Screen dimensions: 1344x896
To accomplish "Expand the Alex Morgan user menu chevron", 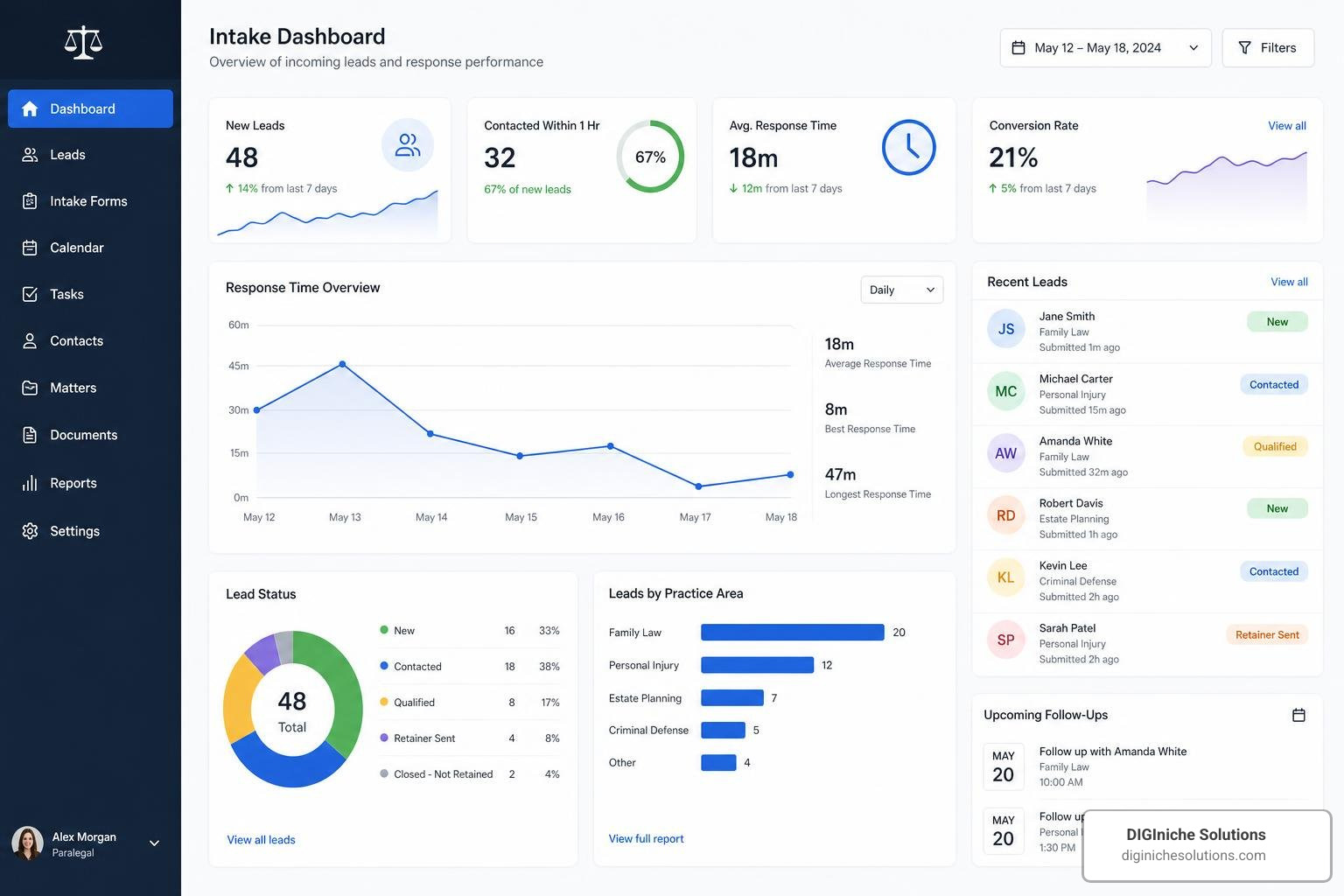I will 154,843.
